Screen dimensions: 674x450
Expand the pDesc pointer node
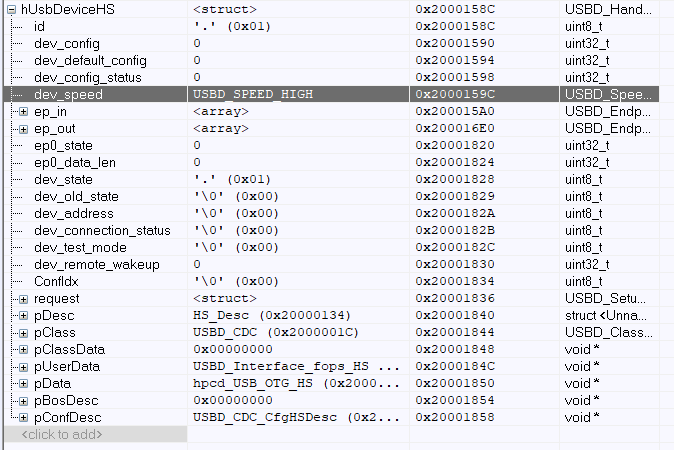pos(23,316)
